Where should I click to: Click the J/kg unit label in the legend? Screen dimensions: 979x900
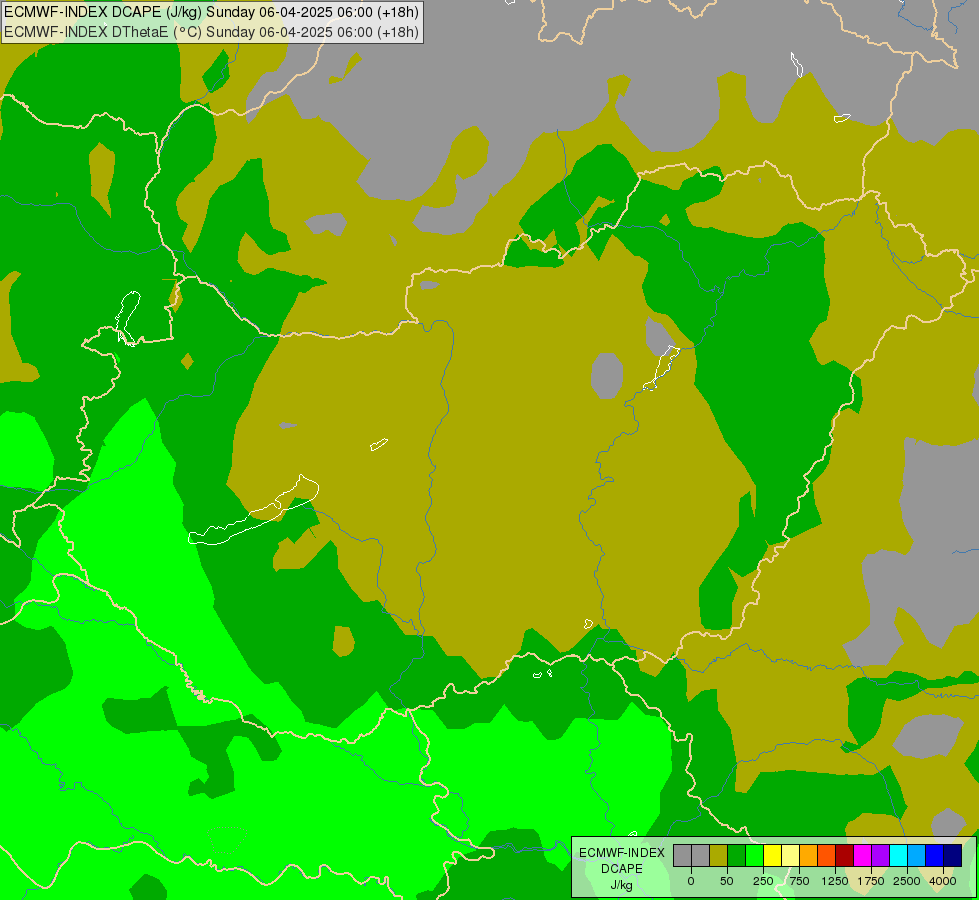pyautogui.click(x=622, y=885)
